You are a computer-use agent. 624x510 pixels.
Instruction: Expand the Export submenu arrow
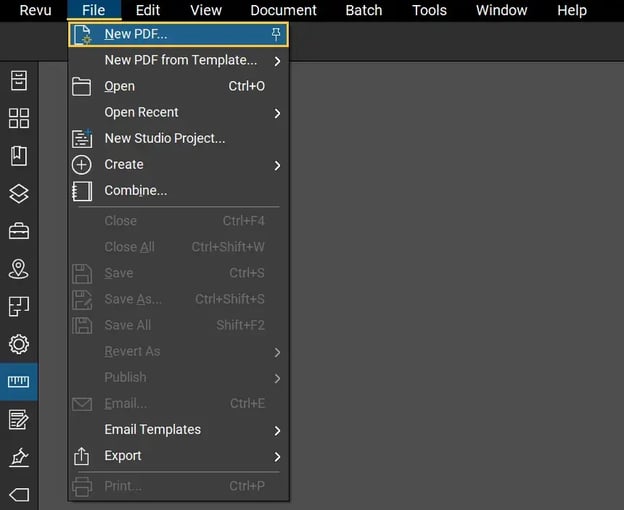click(277, 457)
